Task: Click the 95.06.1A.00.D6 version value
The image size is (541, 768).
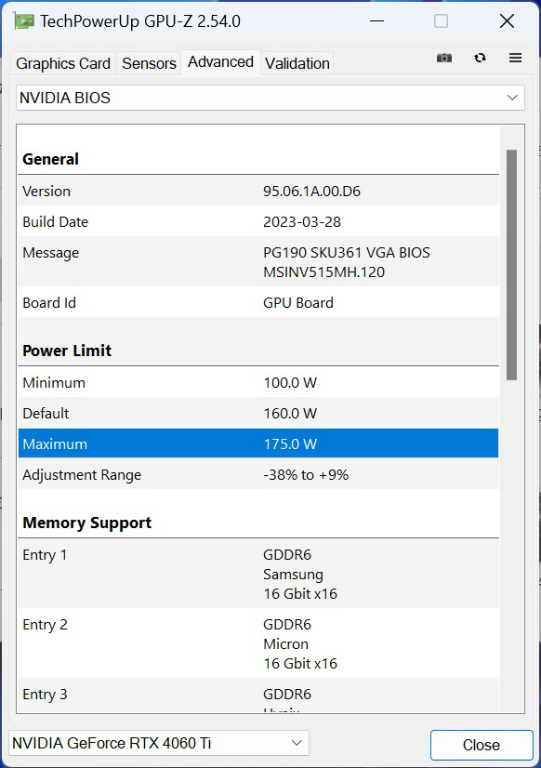Action: [x=312, y=191]
